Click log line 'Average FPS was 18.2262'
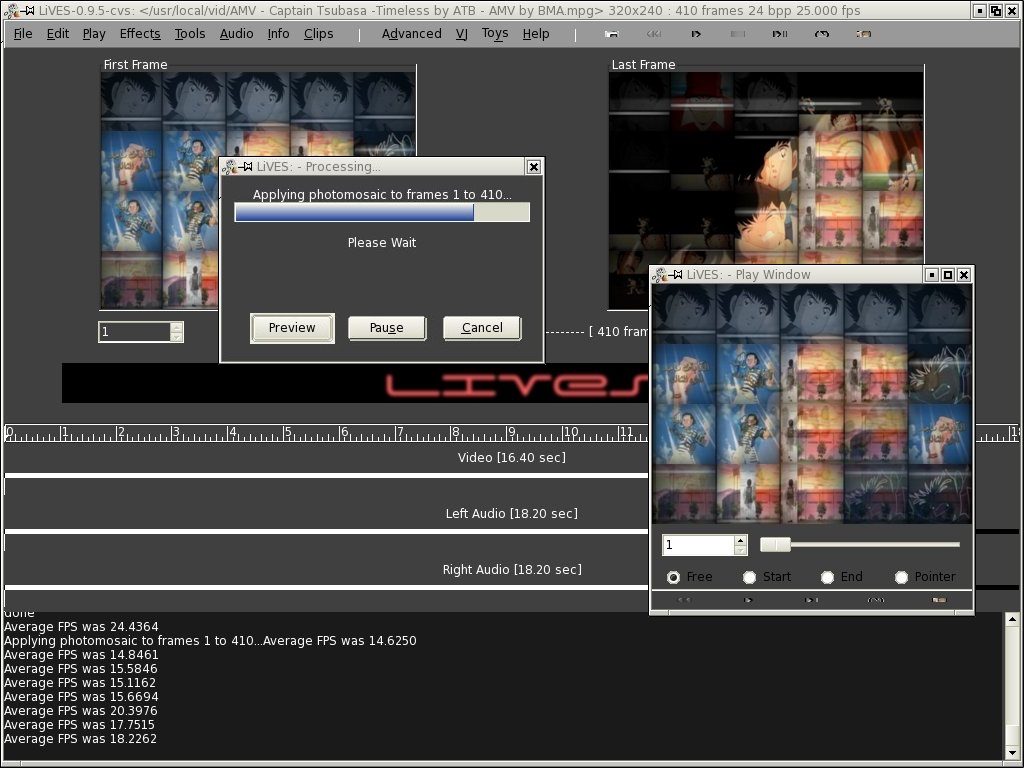Screen dimensions: 1024x768 tap(80, 739)
